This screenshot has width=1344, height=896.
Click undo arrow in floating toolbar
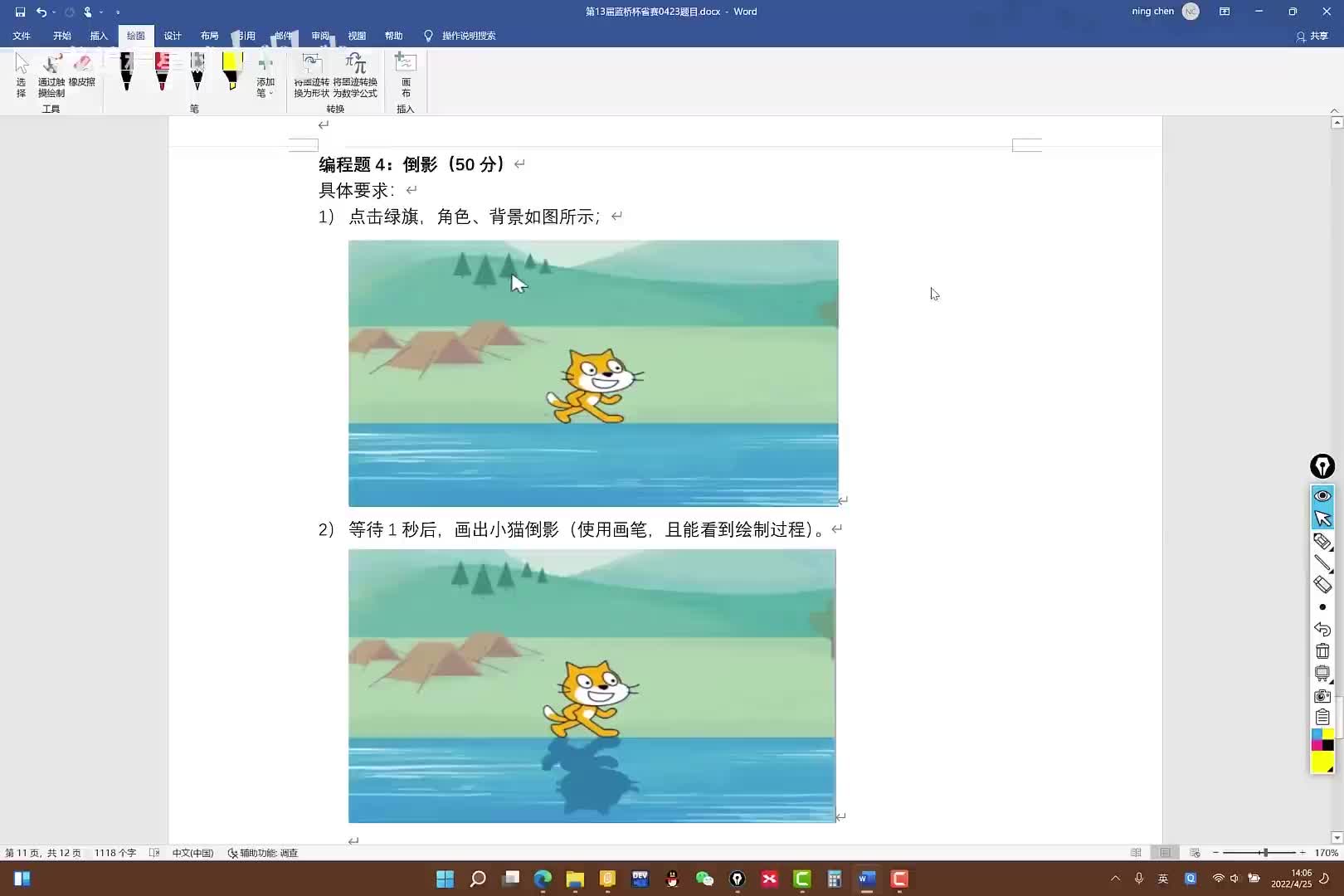coord(1322,630)
